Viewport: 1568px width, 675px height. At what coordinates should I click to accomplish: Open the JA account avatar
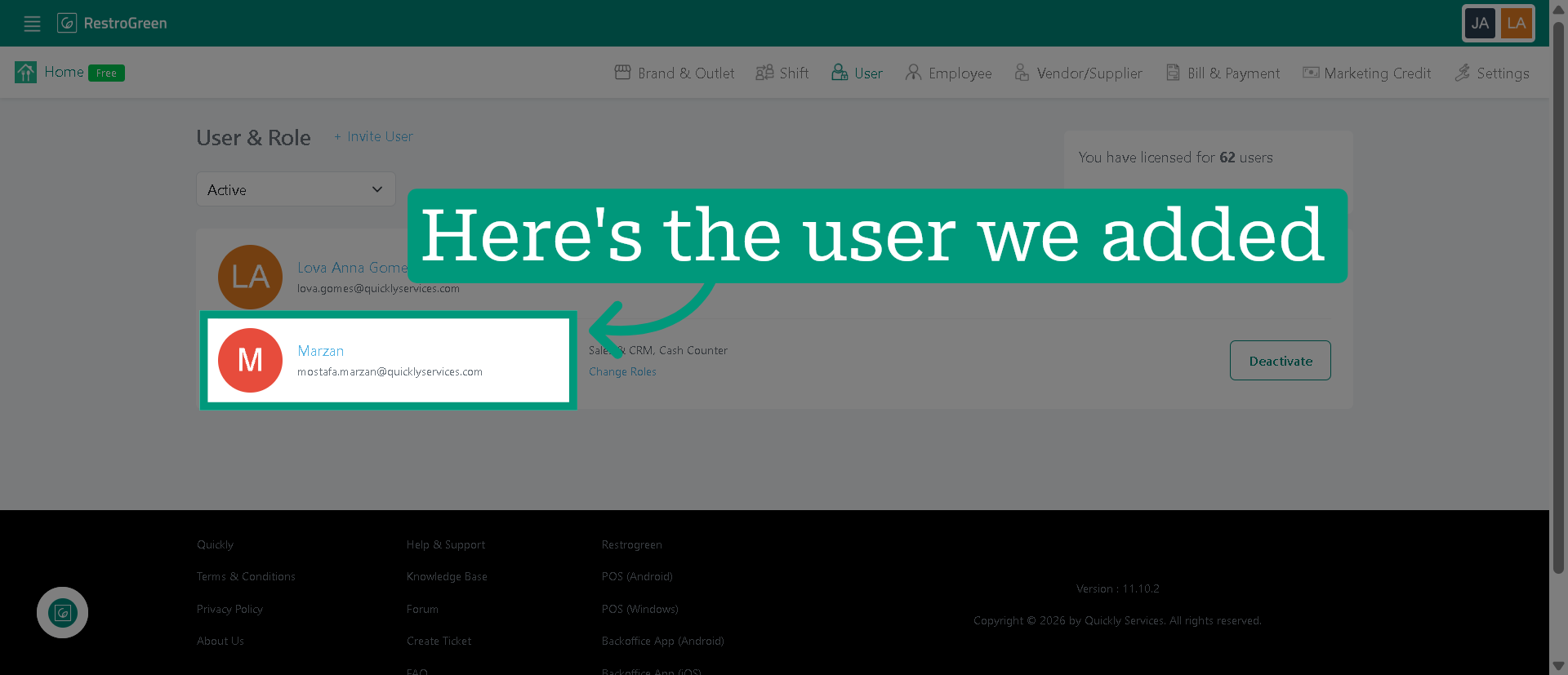(1480, 24)
